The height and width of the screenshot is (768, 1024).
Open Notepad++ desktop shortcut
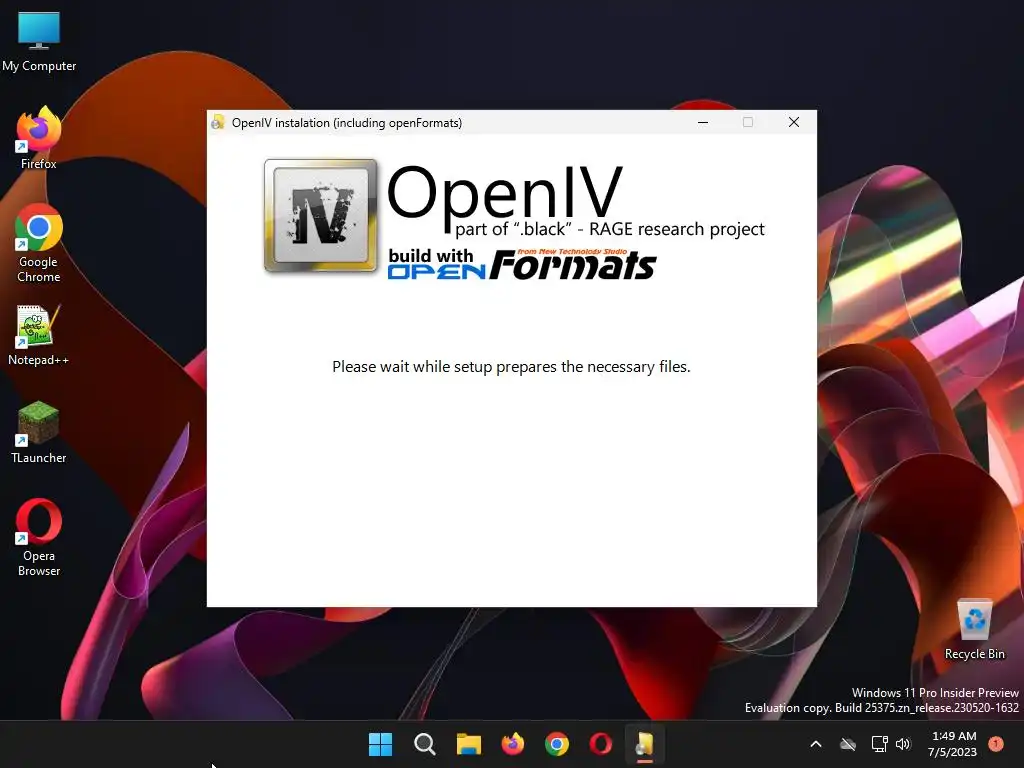pos(39,334)
